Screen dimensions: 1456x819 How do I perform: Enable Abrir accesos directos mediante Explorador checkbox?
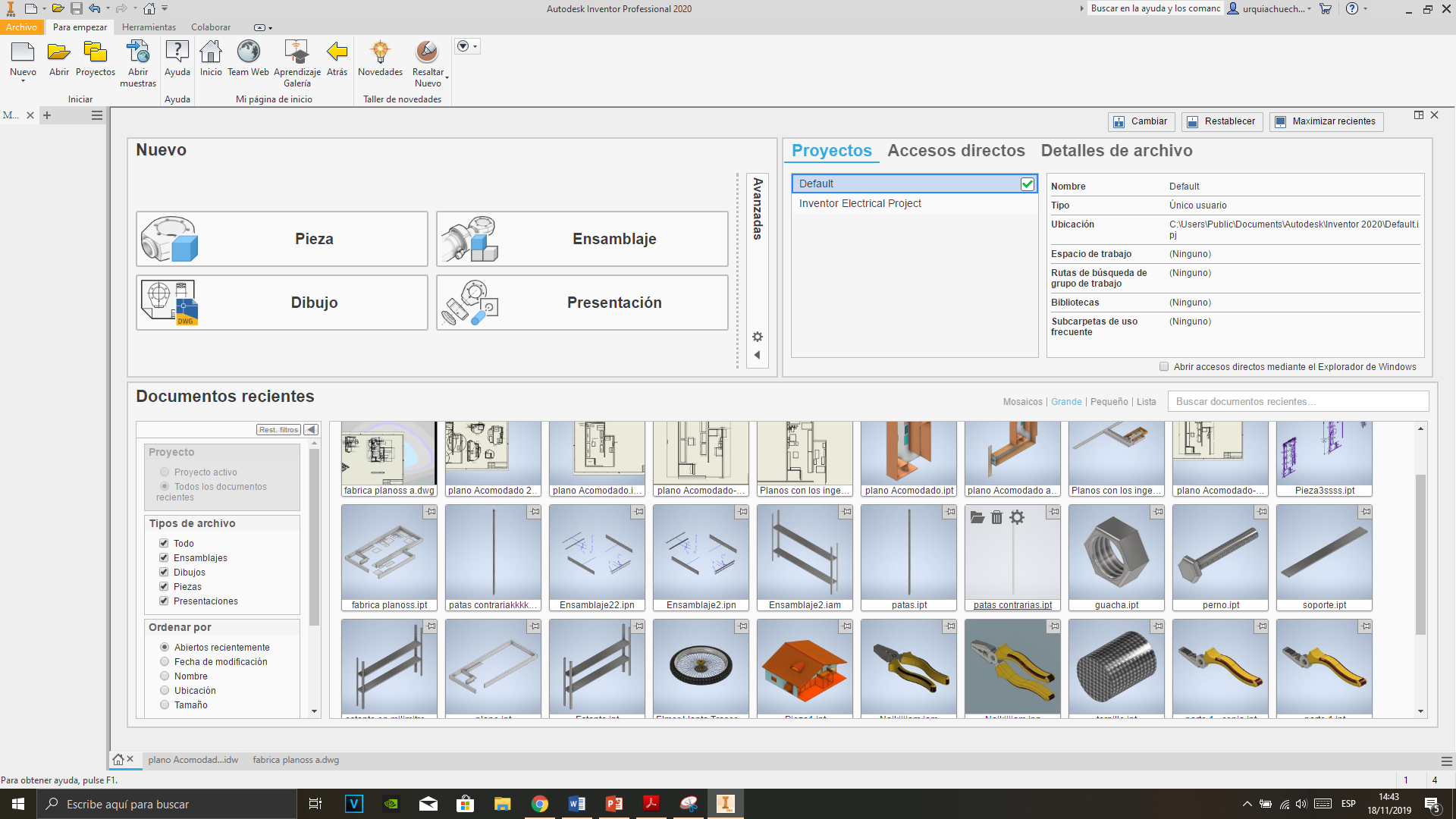1164,367
